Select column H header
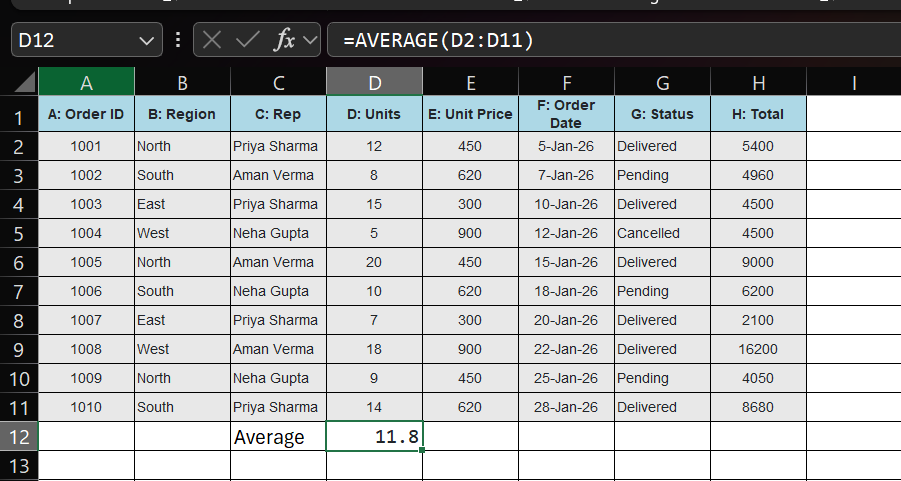Image resolution: width=901 pixels, height=481 pixels. 758,83
